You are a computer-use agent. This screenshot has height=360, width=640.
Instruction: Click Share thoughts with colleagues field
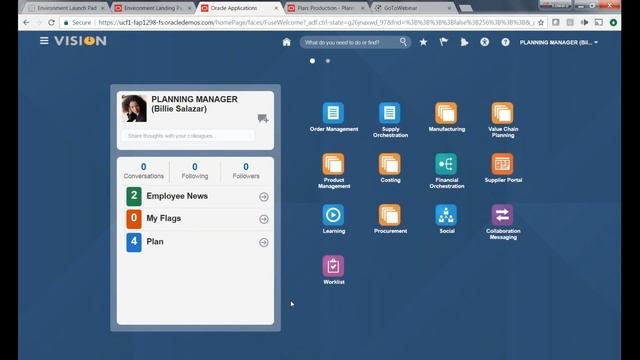(188, 136)
